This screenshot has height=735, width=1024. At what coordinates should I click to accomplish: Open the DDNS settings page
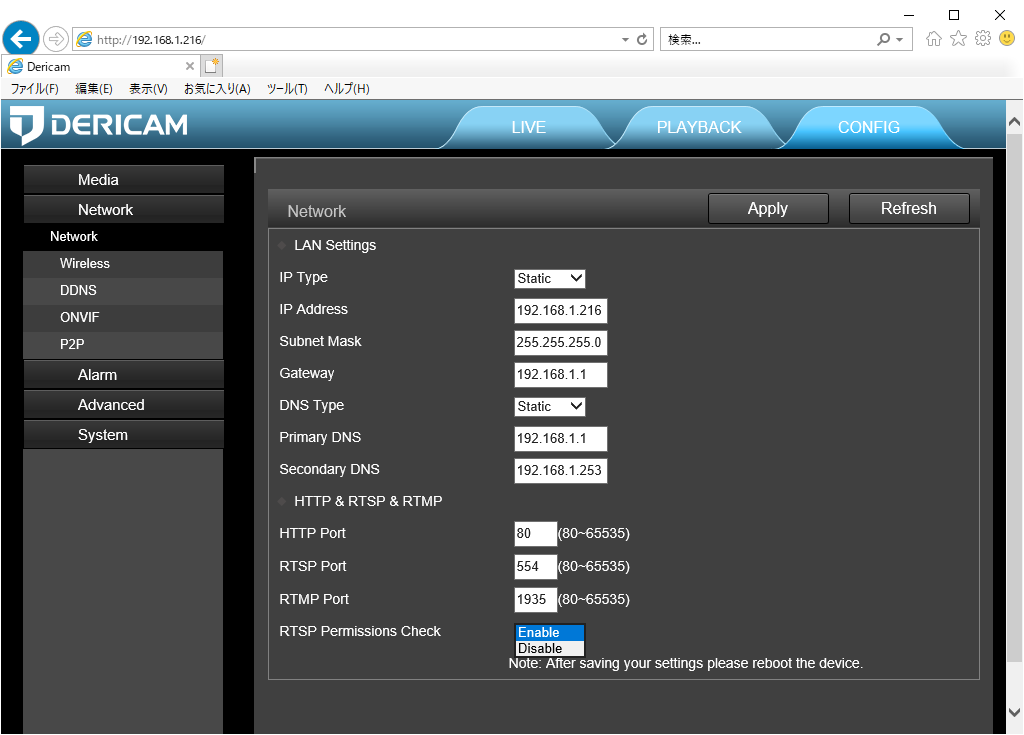(123, 290)
